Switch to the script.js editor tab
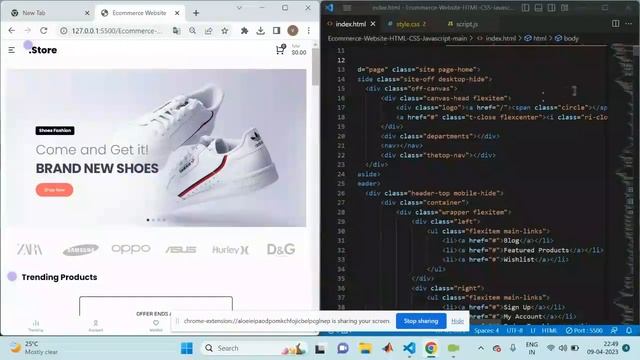This screenshot has width=640, height=360. point(467,24)
